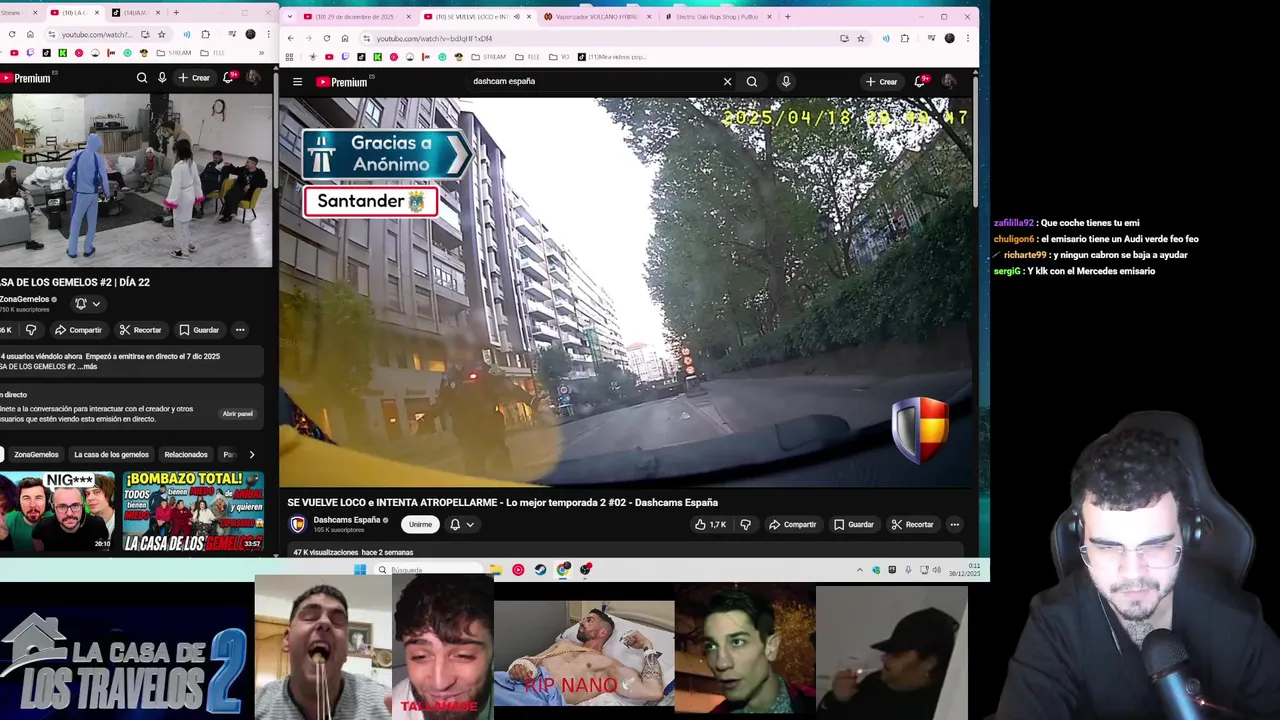Image resolution: width=1280 pixels, height=720 pixels.
Task: Open more actions menu under dashcam video
Action: [x=954, y=524]
